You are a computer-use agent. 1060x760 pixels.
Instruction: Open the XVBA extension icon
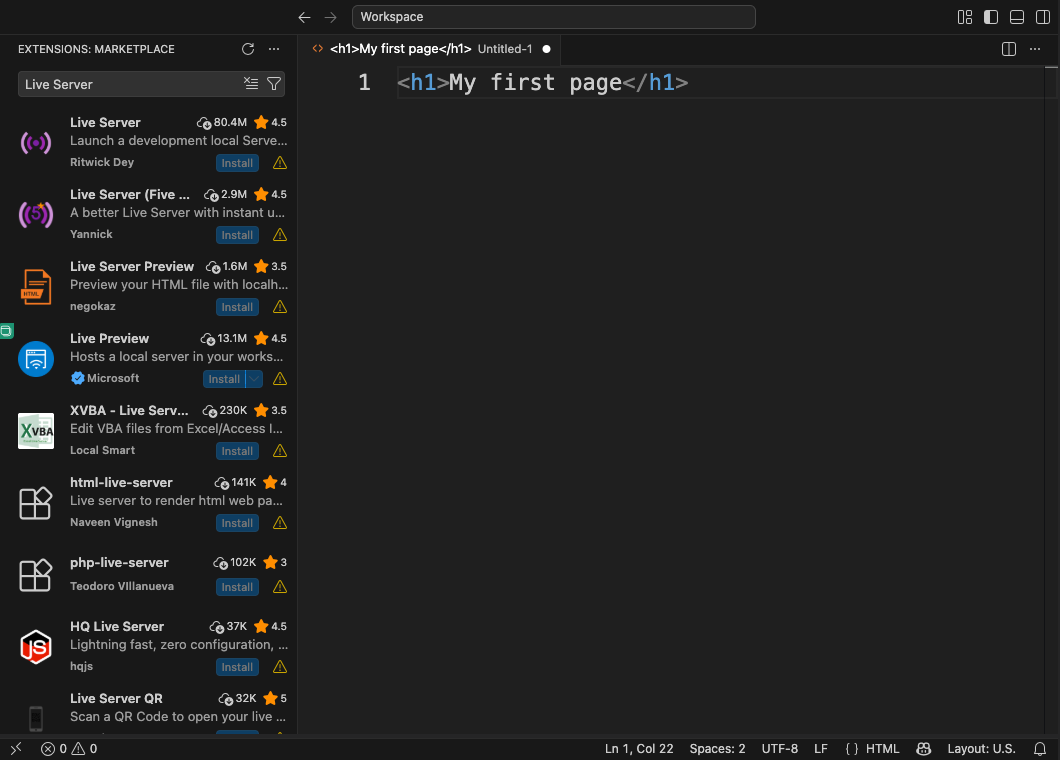[36, 431]
